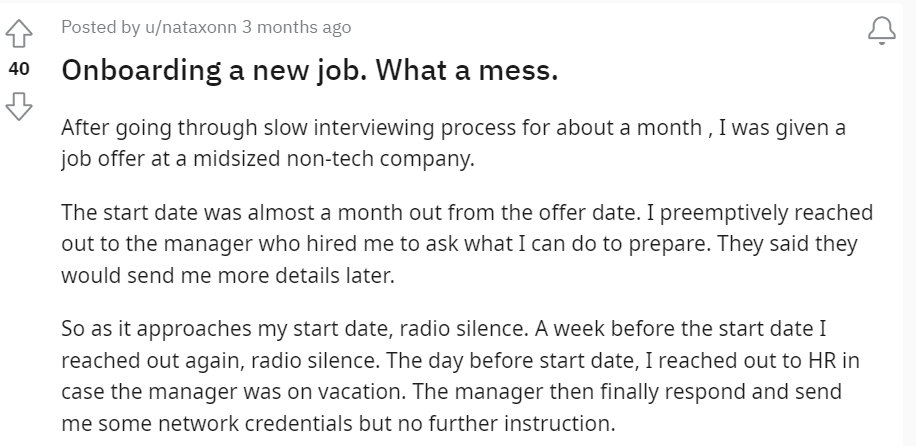This screenshot has width=916, height=446.
Task: Downvote the onboarding post
Action: [20, 105]
